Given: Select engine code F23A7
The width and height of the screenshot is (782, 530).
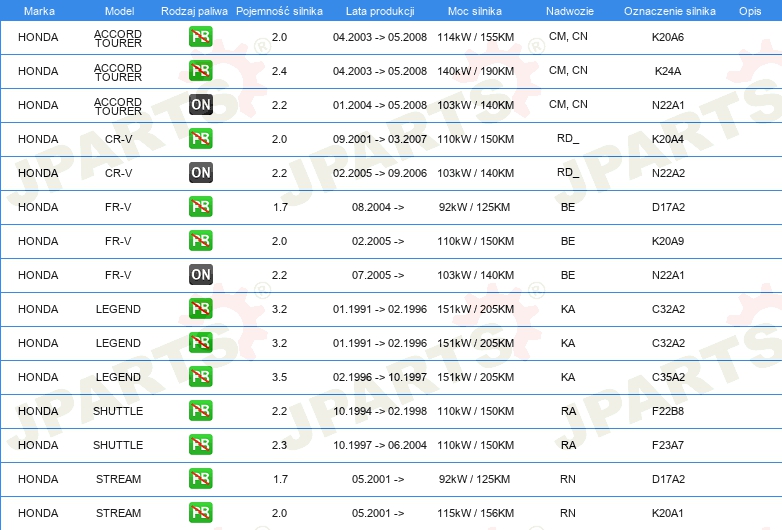Looking at the screenshot, I should pyautogui.click(x=668, y=445).
